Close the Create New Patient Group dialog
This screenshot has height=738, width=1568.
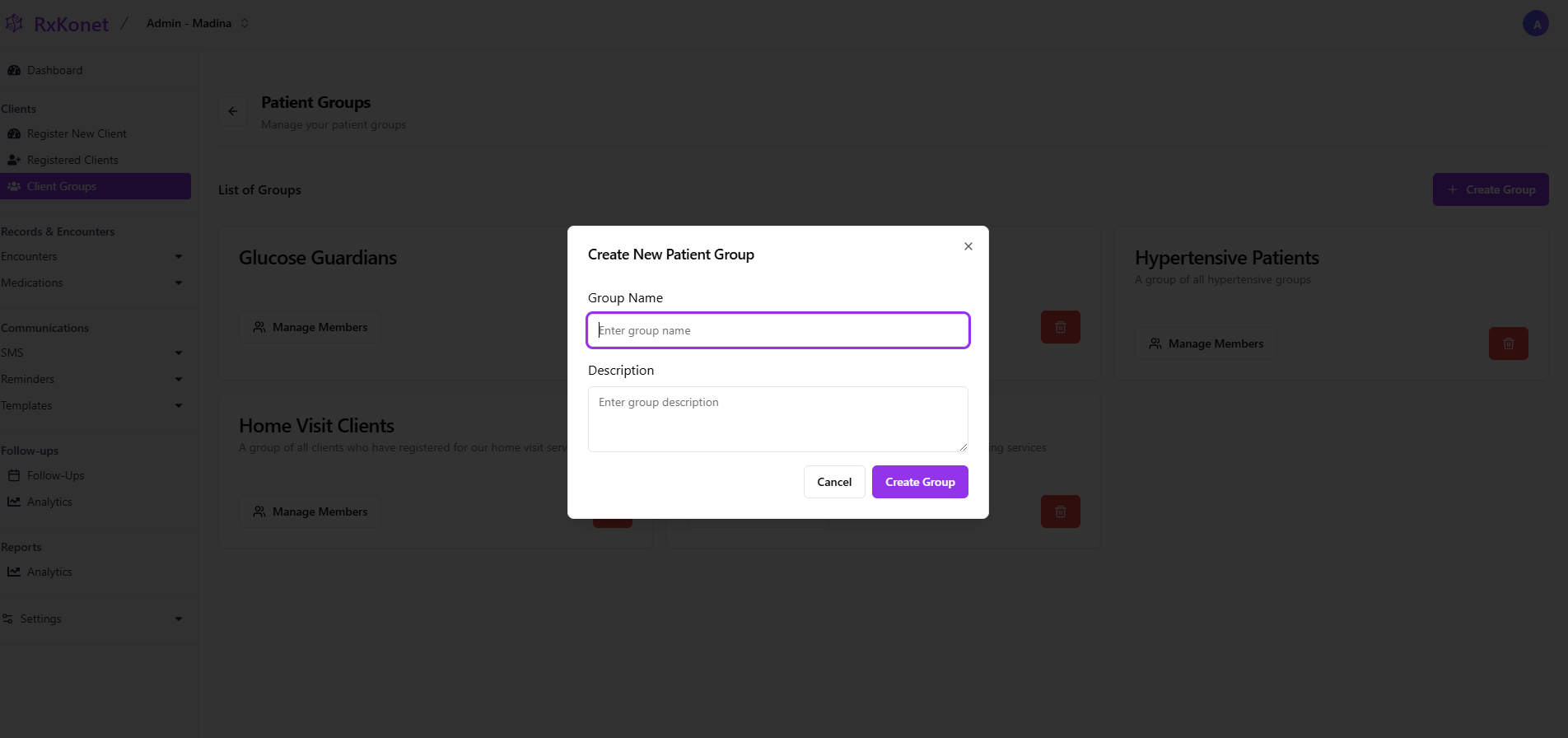968,246
